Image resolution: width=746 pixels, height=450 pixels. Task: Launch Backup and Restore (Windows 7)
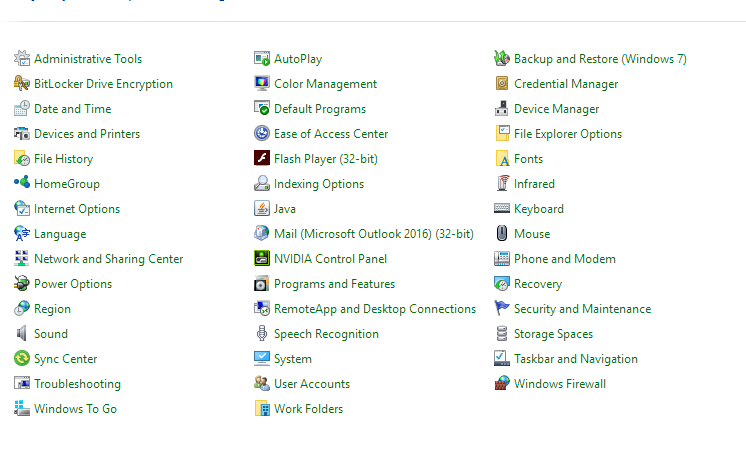click(x=600, y=59)
